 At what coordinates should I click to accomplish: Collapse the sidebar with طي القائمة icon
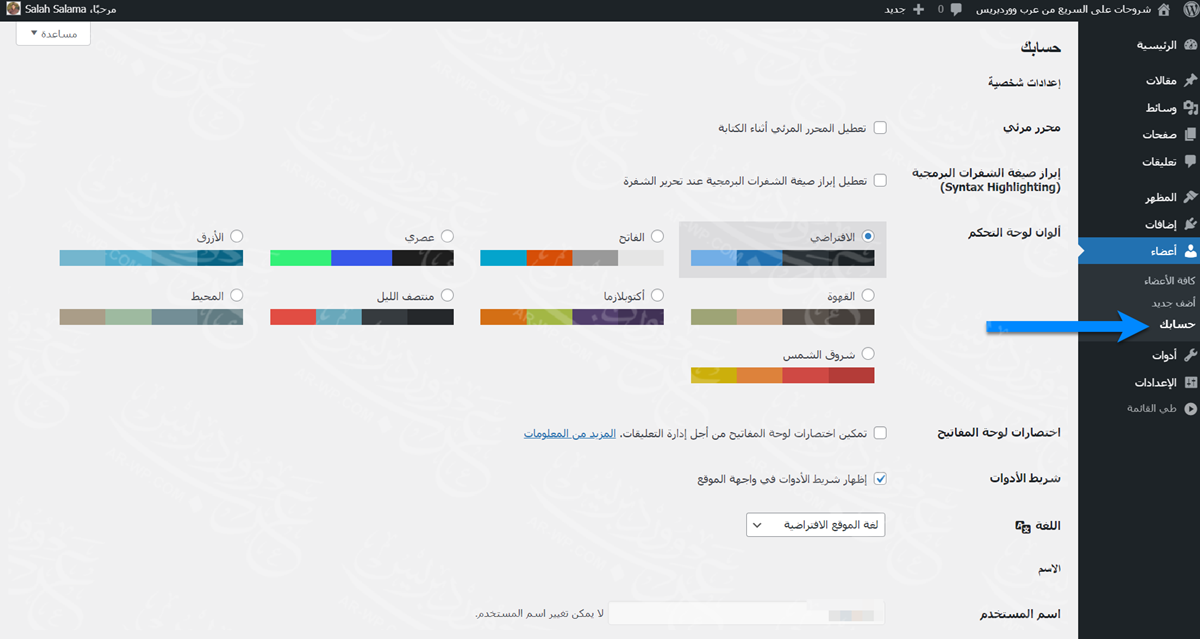click(1190, 408)
